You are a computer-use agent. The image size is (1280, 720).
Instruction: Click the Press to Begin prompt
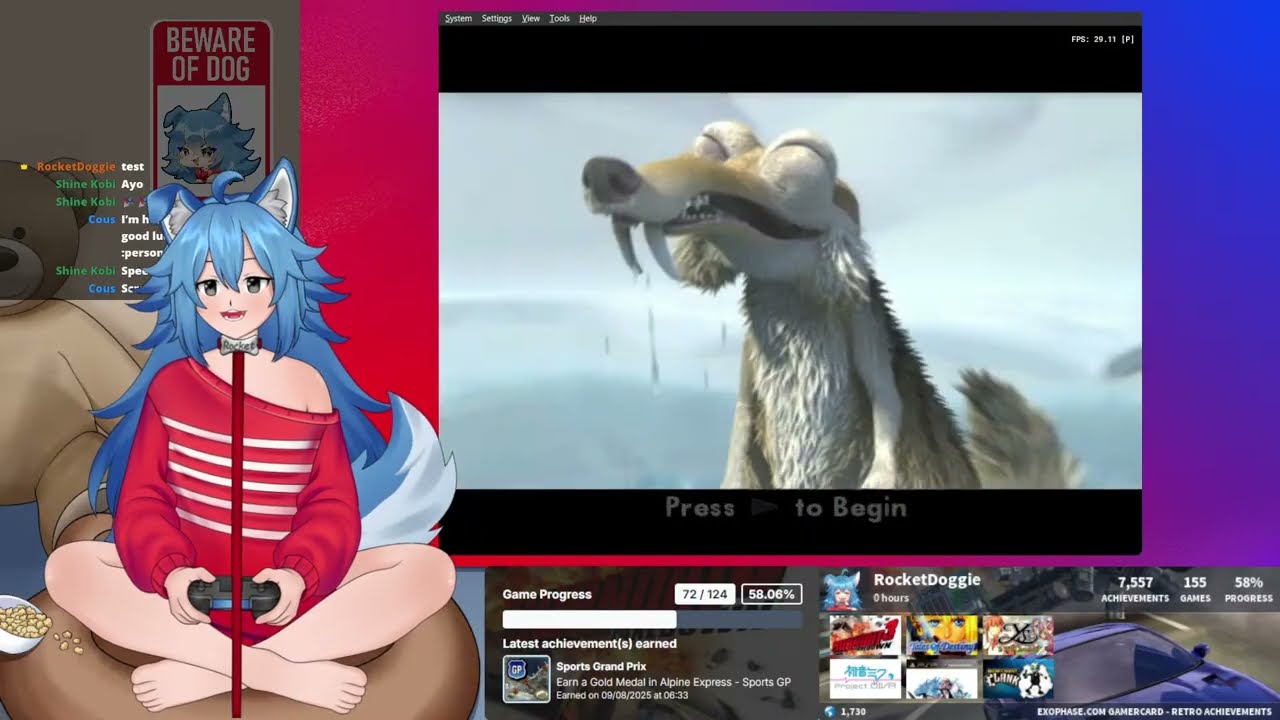tap(786, 508)
